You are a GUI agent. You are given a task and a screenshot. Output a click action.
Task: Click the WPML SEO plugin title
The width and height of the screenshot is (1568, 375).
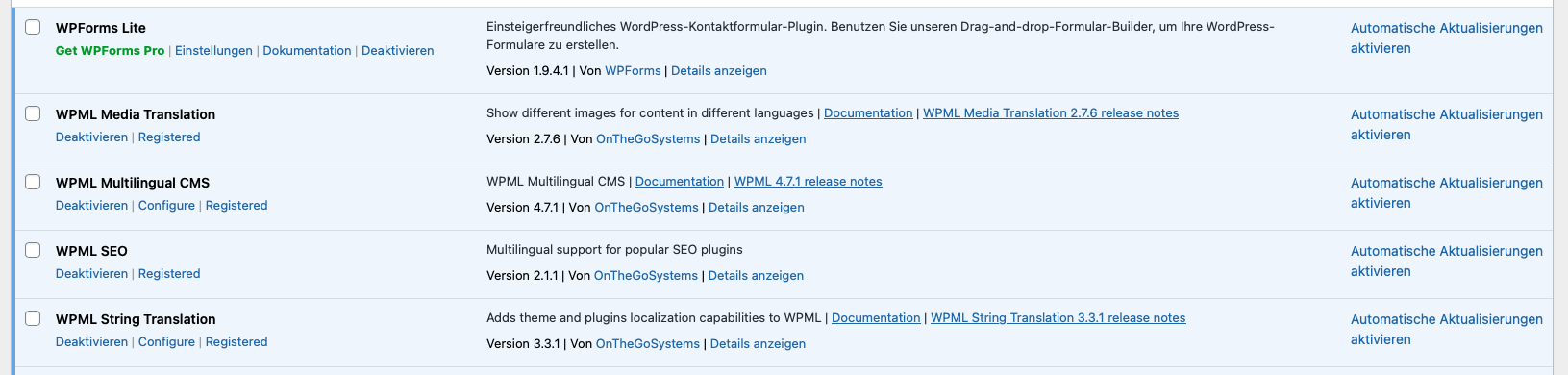[x=91, y=251]
